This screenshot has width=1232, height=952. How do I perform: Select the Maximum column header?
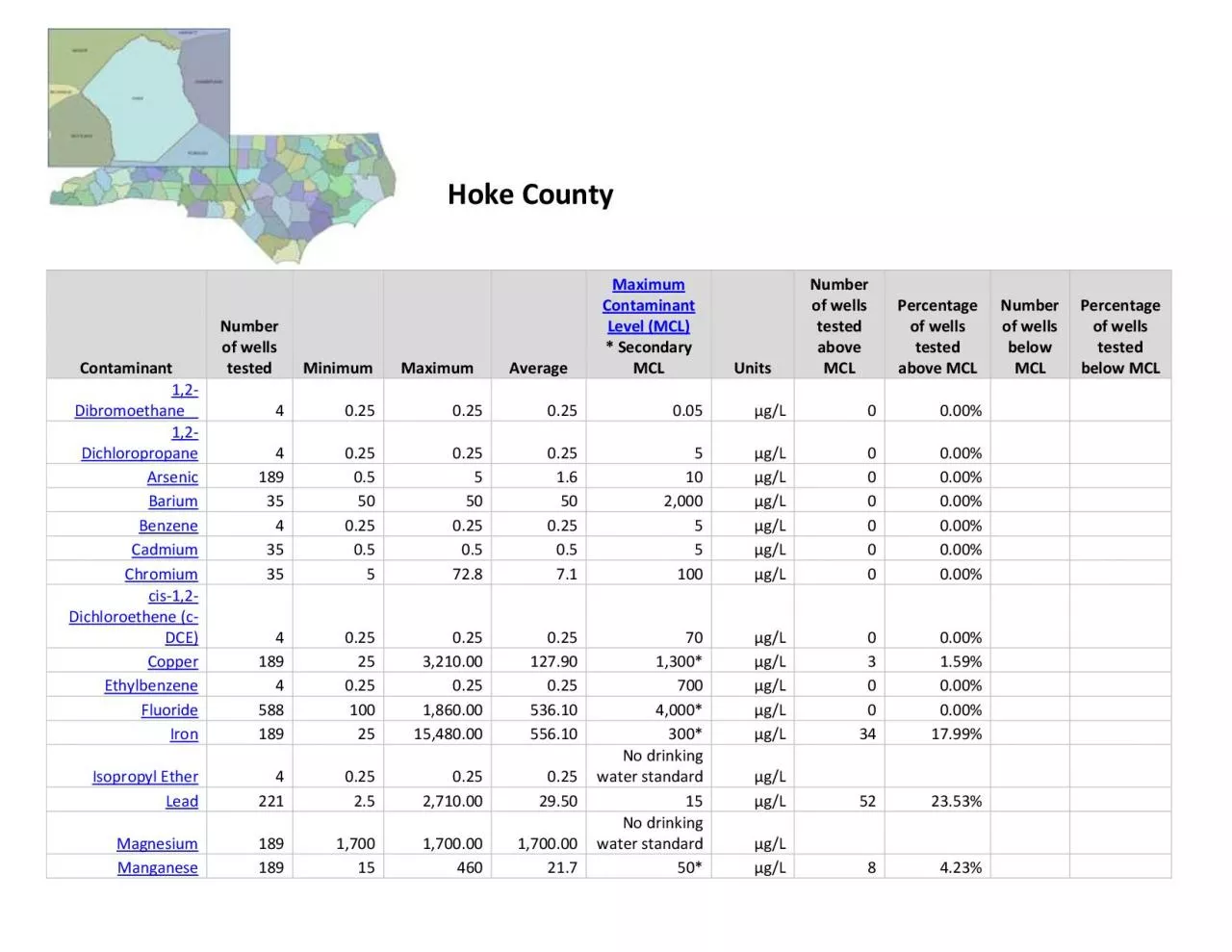tap(437, 368)
